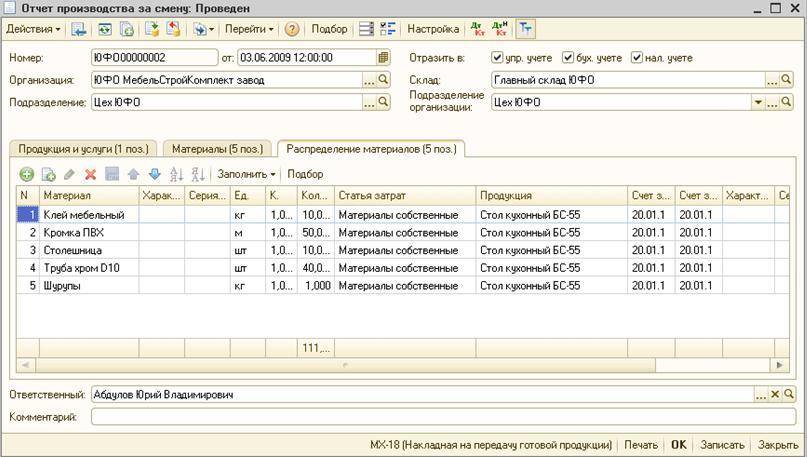Click the red delete row icon
This screenshot has height=457, width=807.
pos(90,174)
